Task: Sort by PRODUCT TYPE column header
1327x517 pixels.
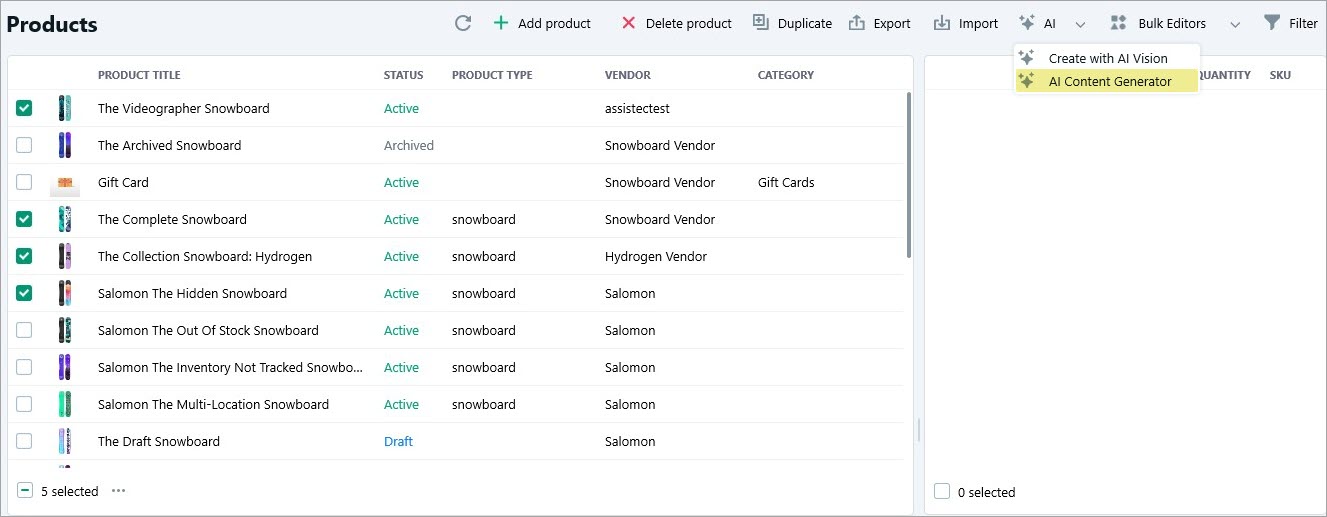Action: (x=492, y=75)
